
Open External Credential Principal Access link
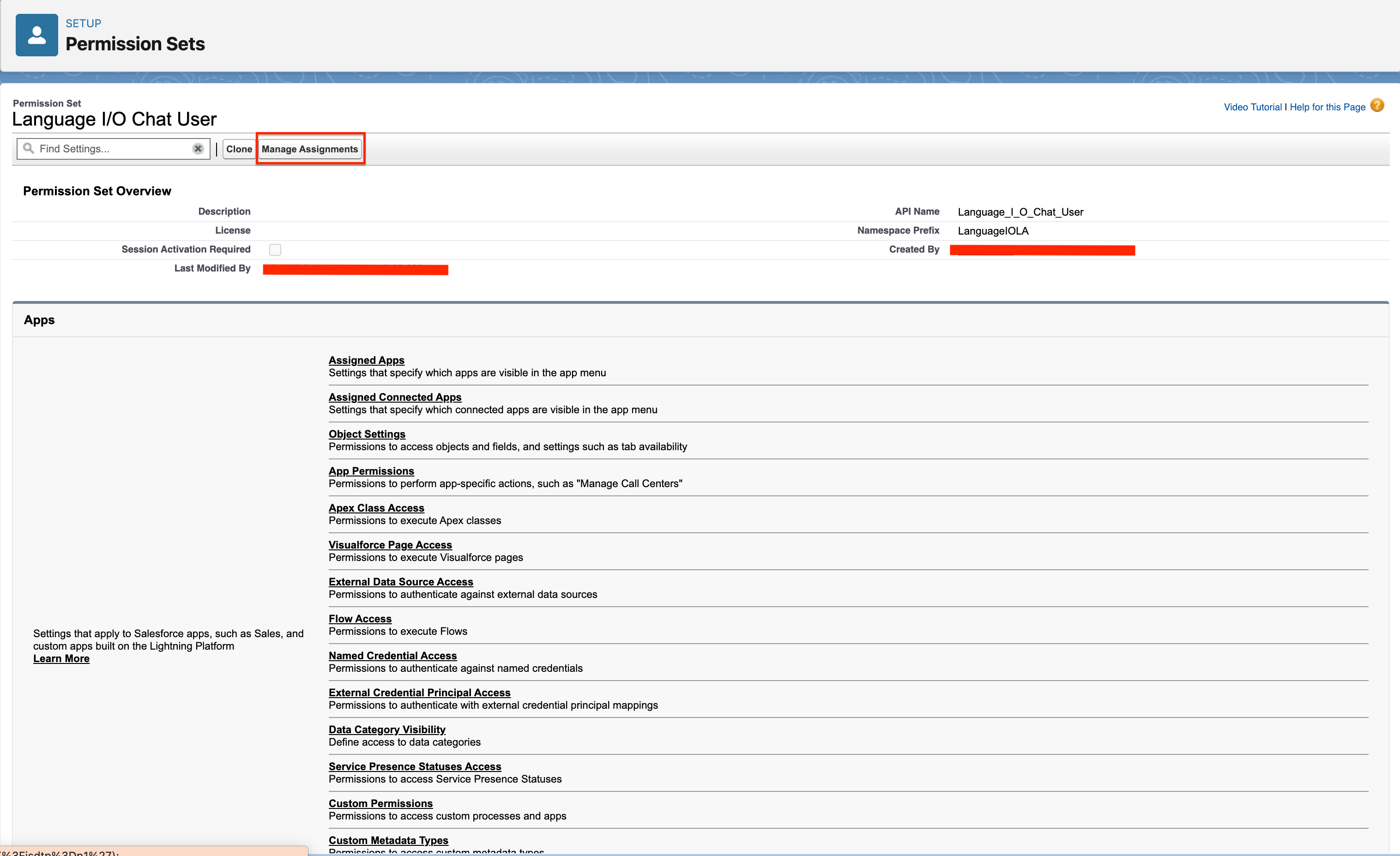point(420,693)
